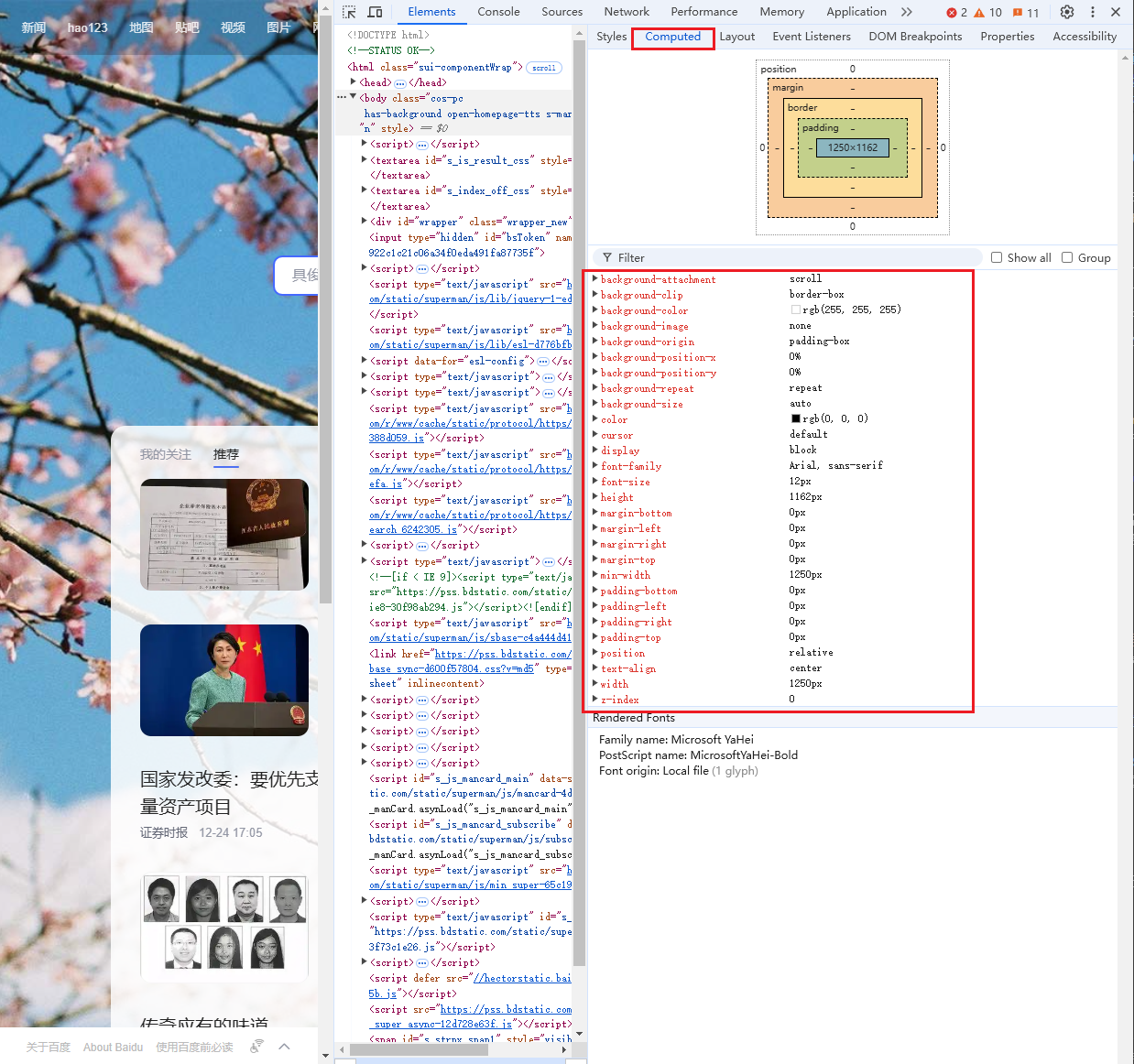
Task: Open DevTools settings gear
Action: [1067, 12]
